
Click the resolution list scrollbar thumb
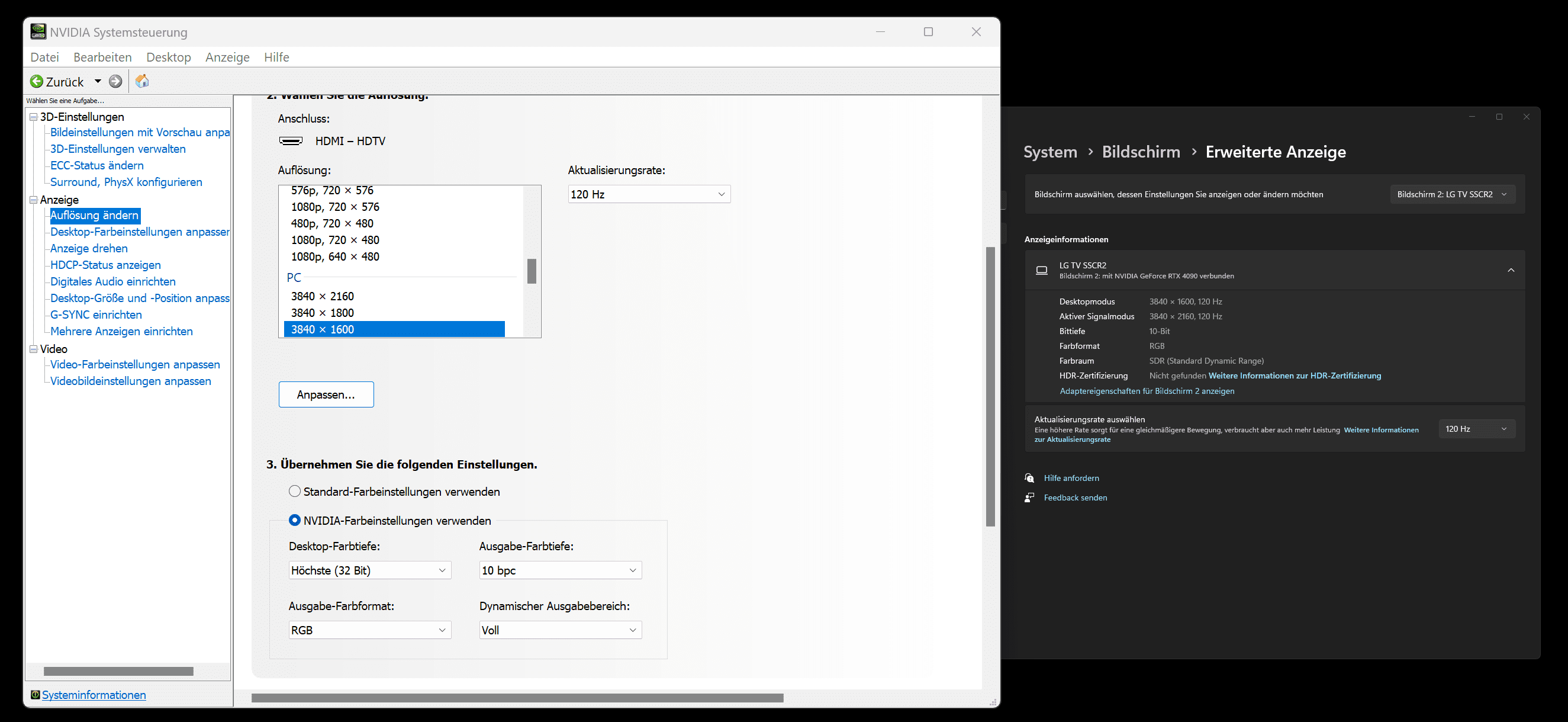pos(532,271)
